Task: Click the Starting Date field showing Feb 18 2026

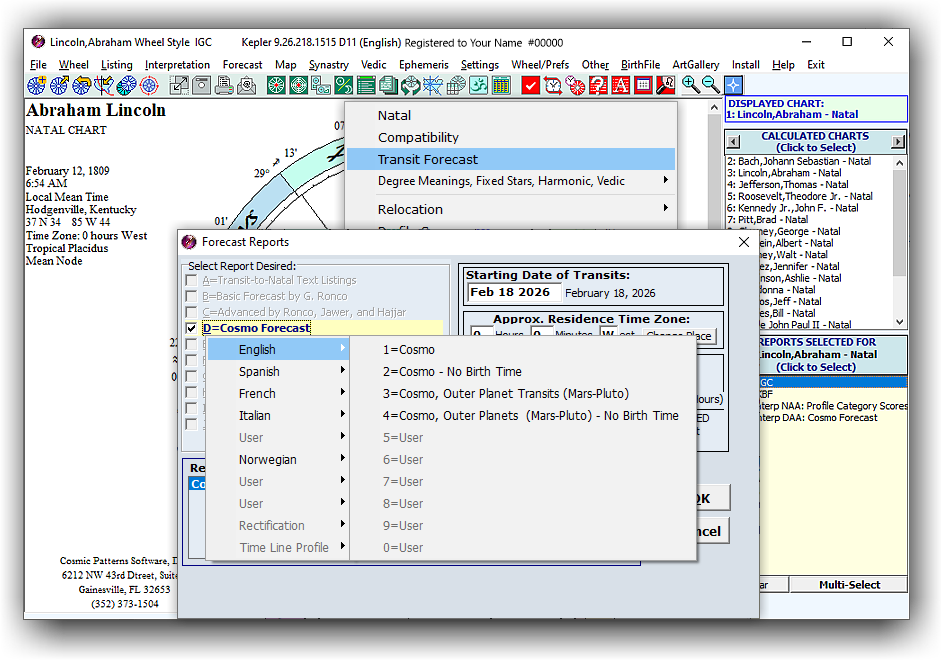Action: [514, 292]
